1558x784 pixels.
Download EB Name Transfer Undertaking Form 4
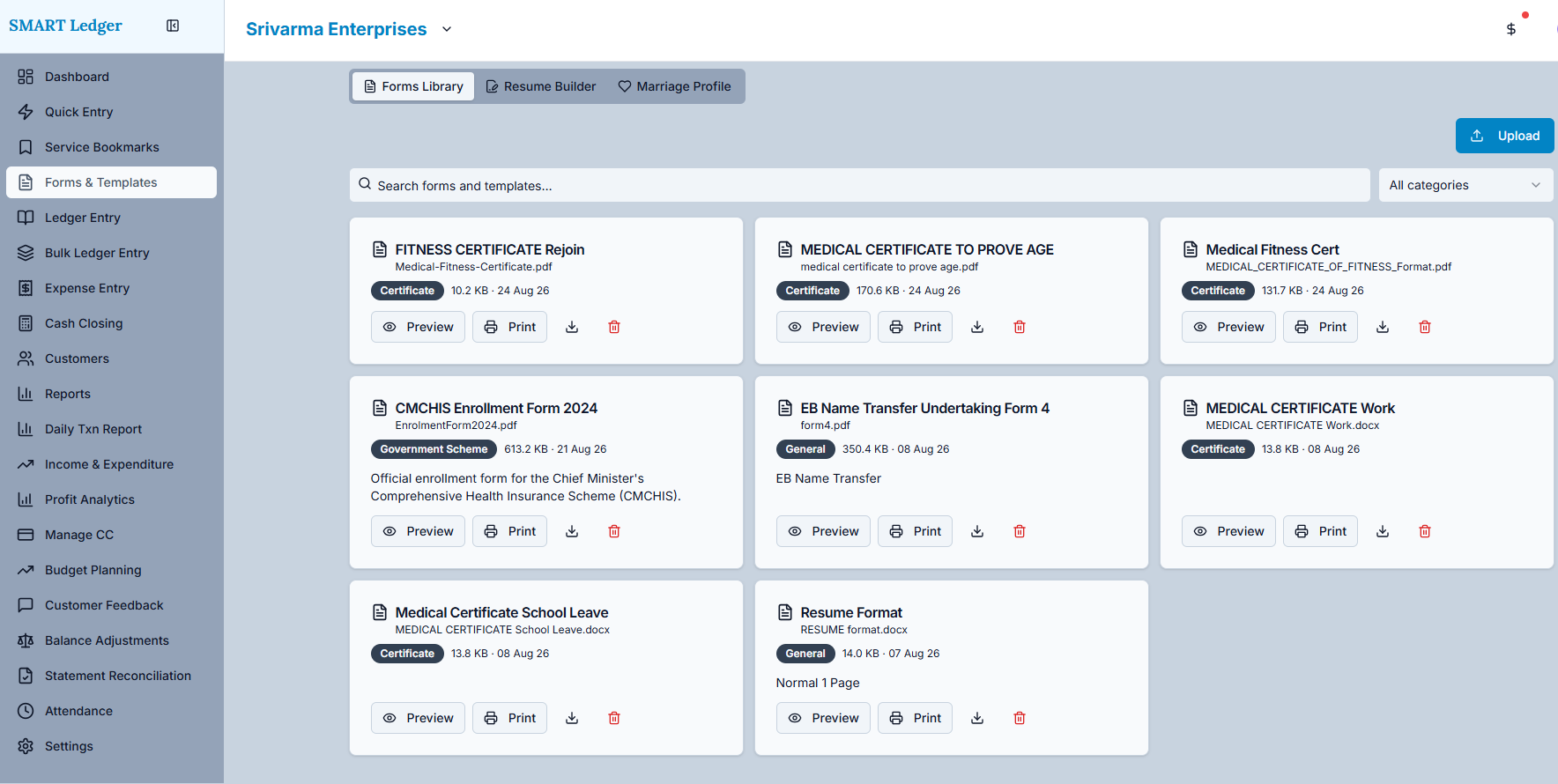(x=977, y=531)
